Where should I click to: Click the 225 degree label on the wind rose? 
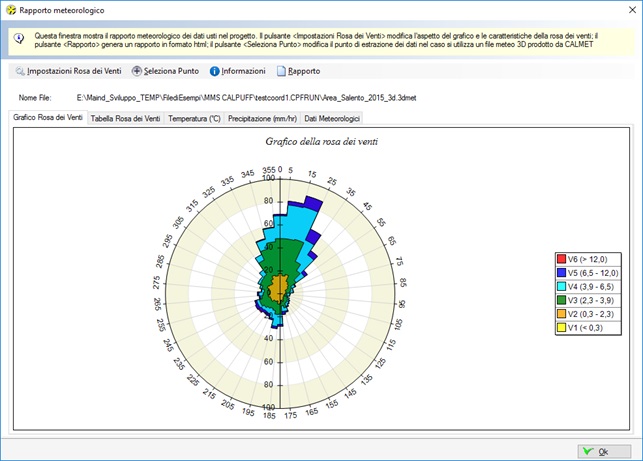(193, 380)
